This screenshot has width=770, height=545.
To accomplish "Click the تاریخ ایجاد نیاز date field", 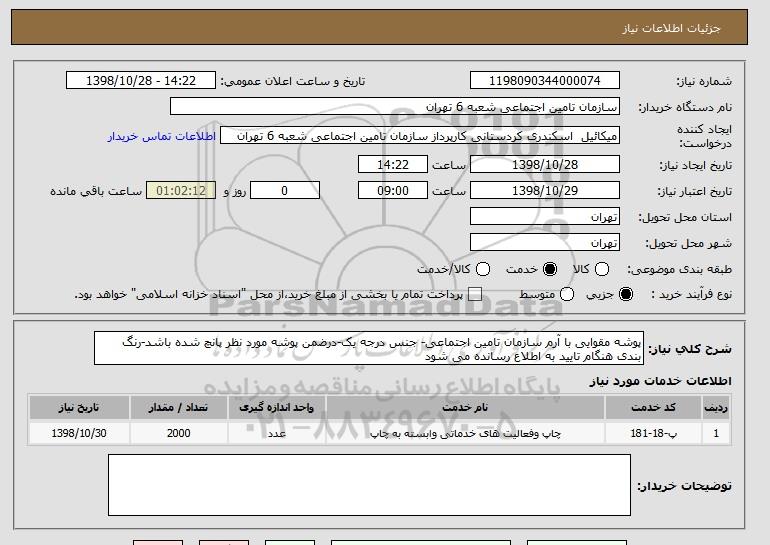I will 545,164.
